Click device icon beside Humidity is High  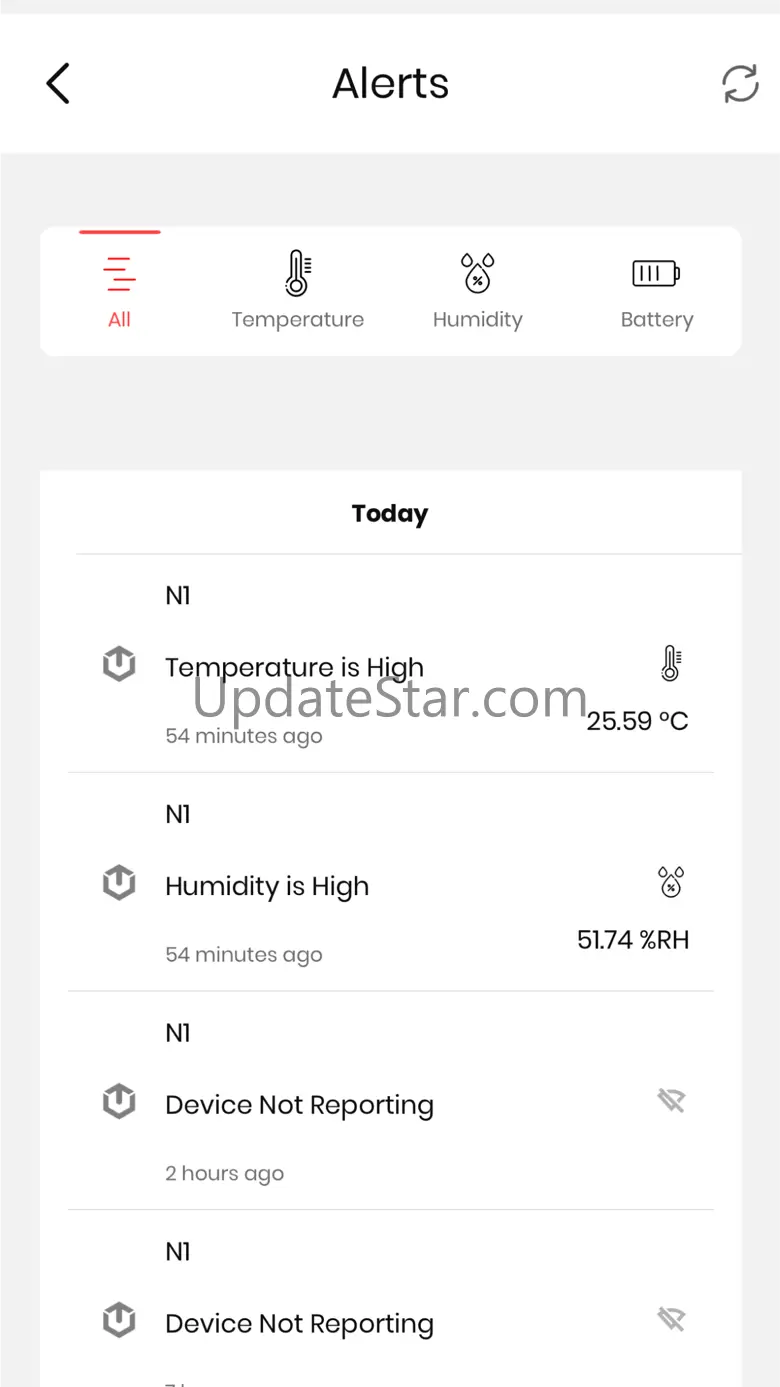point(119,883)
